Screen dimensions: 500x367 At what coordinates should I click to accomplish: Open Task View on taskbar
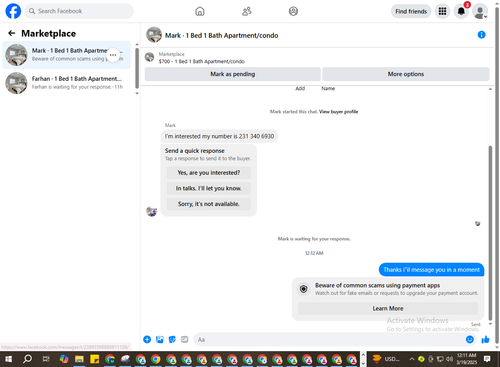[46, 359]
